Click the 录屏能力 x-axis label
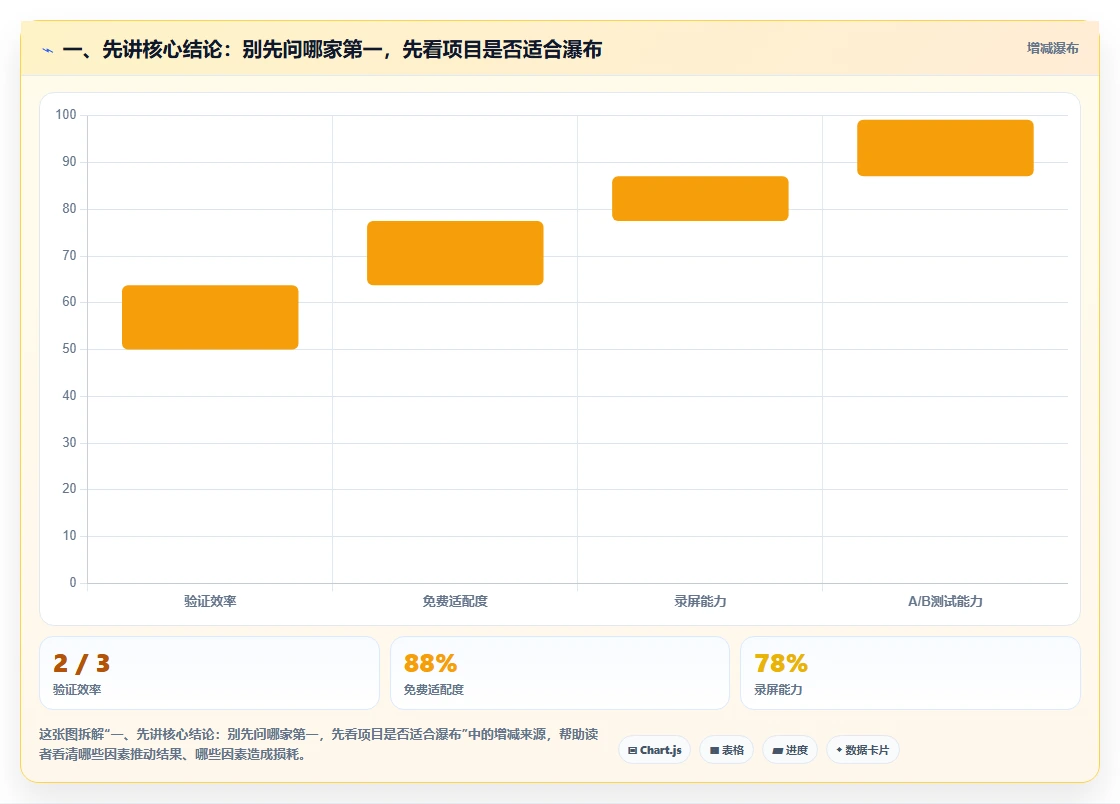The image size is (1120, 804). [x=700, y=601]
